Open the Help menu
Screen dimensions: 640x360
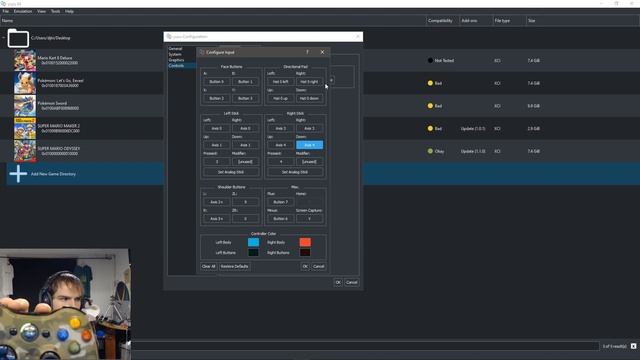click(x=69, y=11)
